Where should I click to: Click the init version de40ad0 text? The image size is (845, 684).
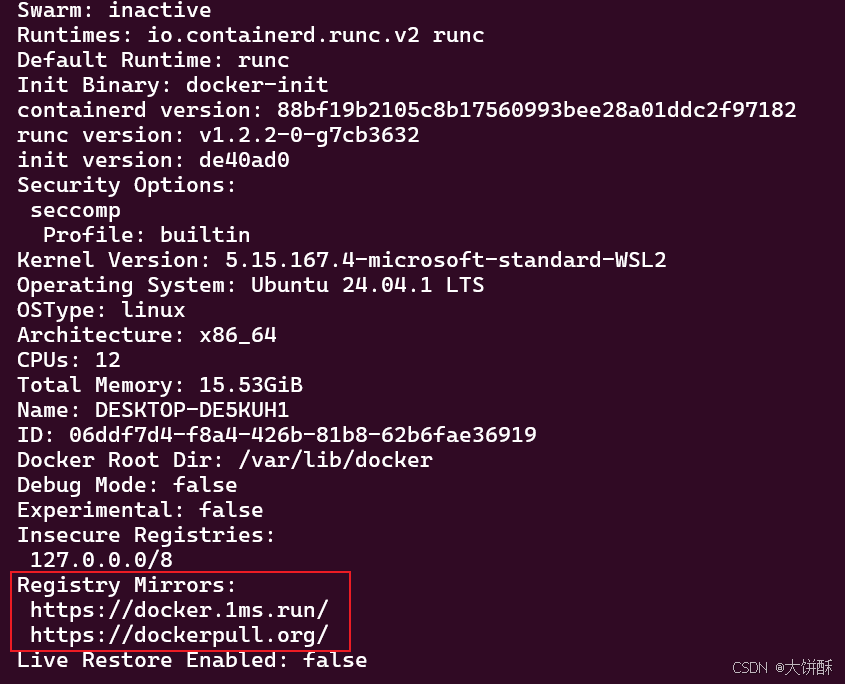tap(153, 160)
